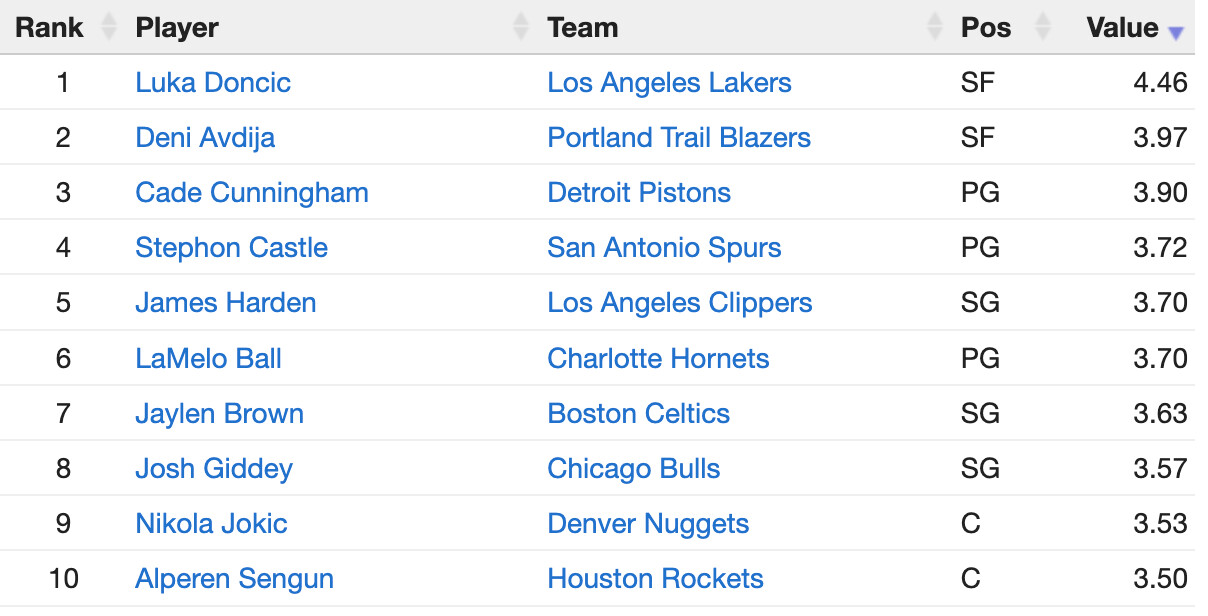Reverse Value column descending sort arrow
The width and height of the screenshot is (1208, 616).
click(x=1176, y=32)
